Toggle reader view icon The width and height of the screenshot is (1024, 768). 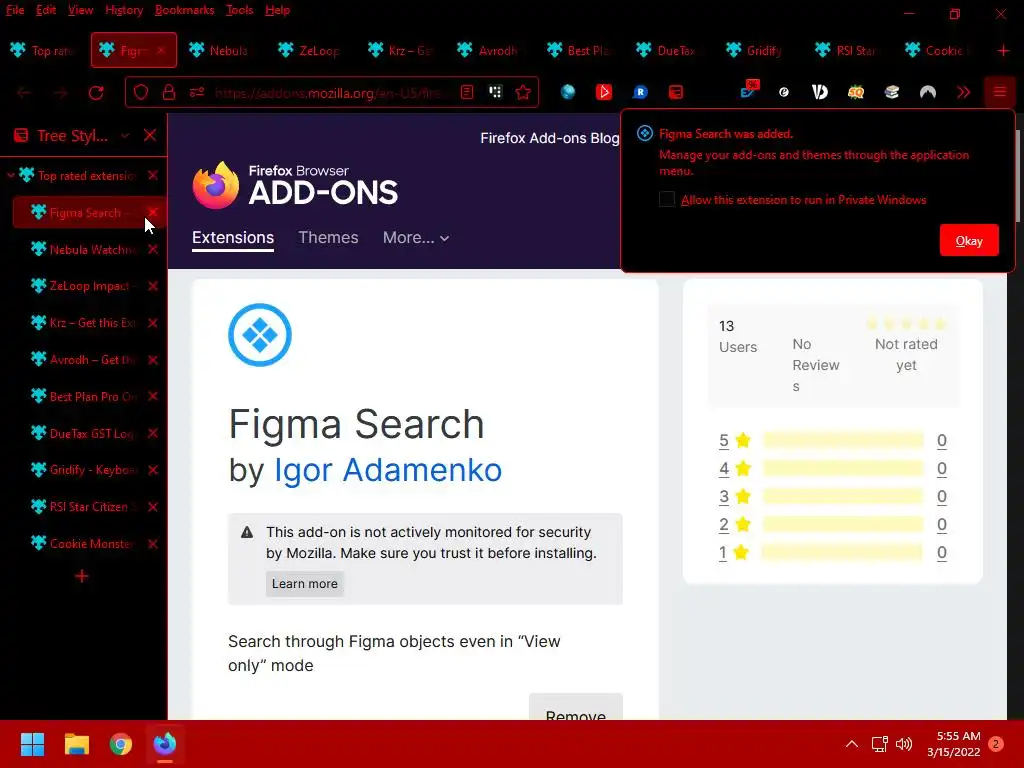point(466,92)
